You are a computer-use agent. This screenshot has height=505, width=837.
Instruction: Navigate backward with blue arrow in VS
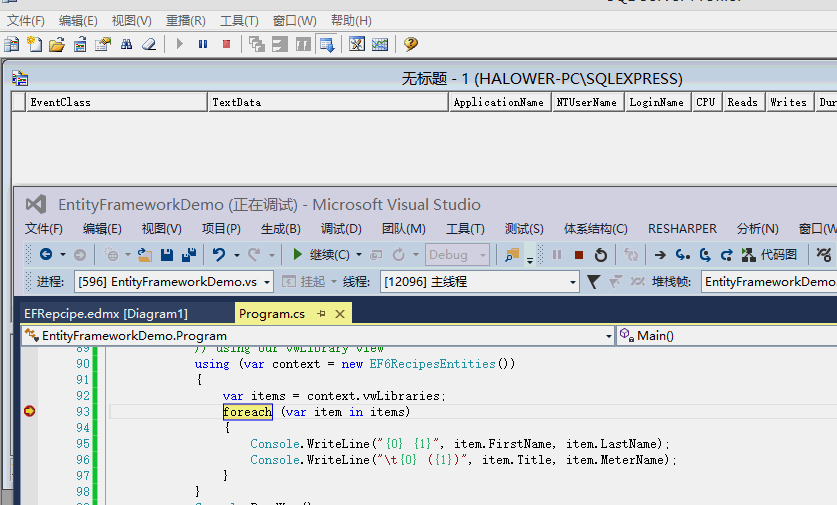coord(46,255)
